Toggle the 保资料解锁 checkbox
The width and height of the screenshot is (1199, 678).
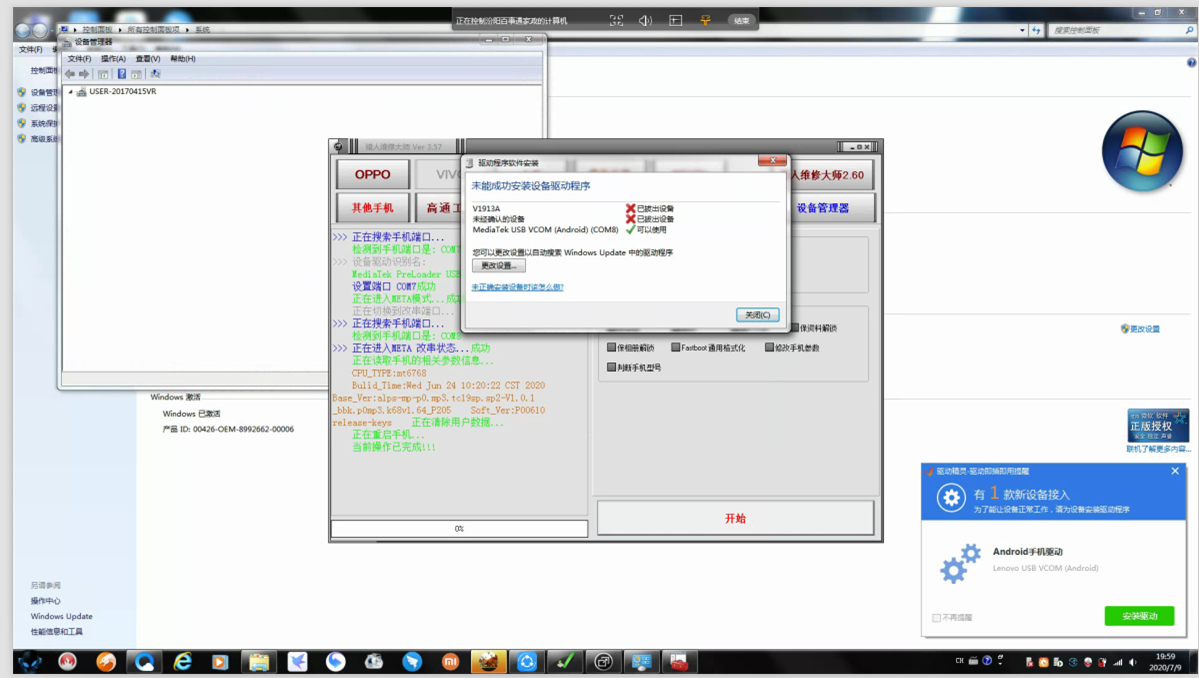(794, 328)
